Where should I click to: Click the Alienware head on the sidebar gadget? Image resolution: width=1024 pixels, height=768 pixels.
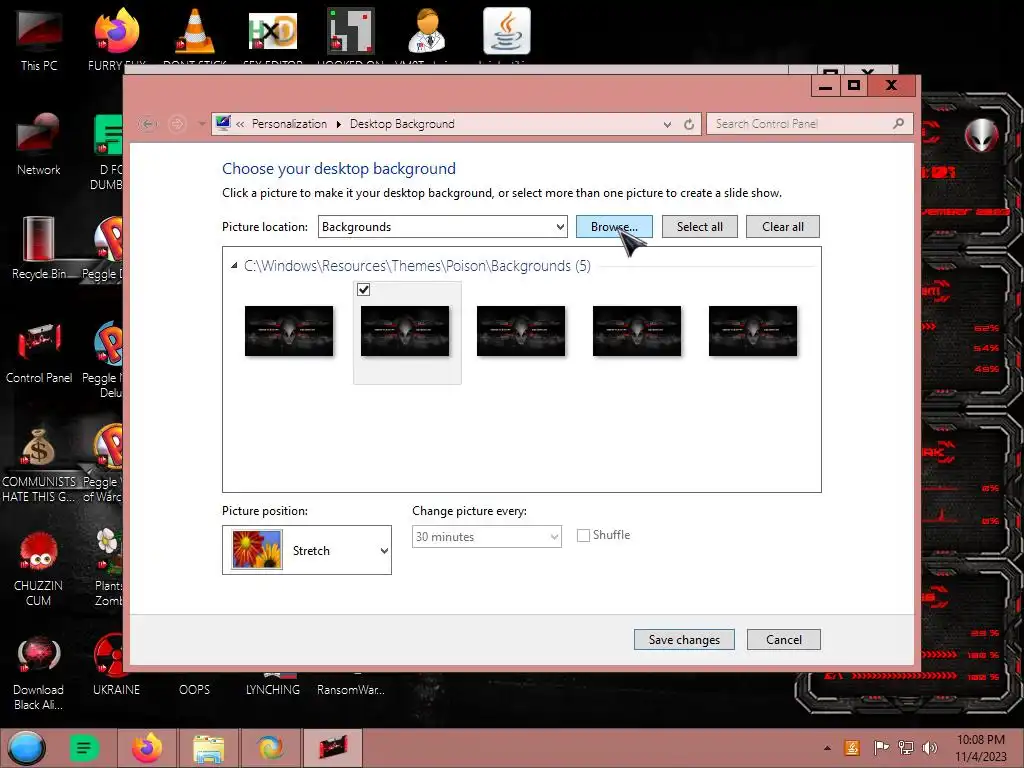click(x=981, y=136)
